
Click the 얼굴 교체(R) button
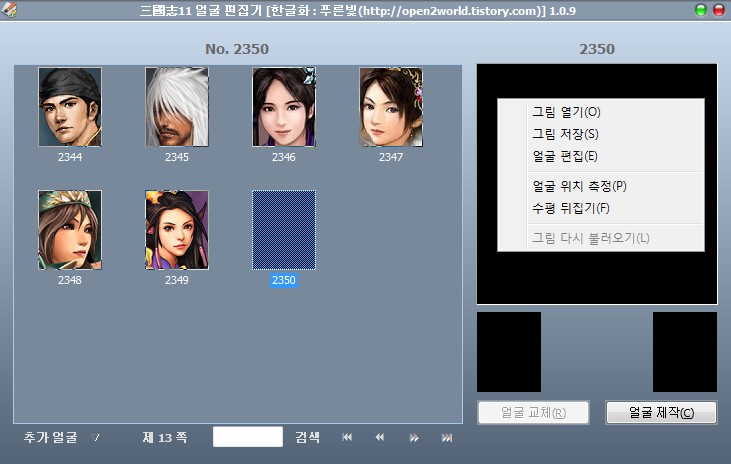533,412
